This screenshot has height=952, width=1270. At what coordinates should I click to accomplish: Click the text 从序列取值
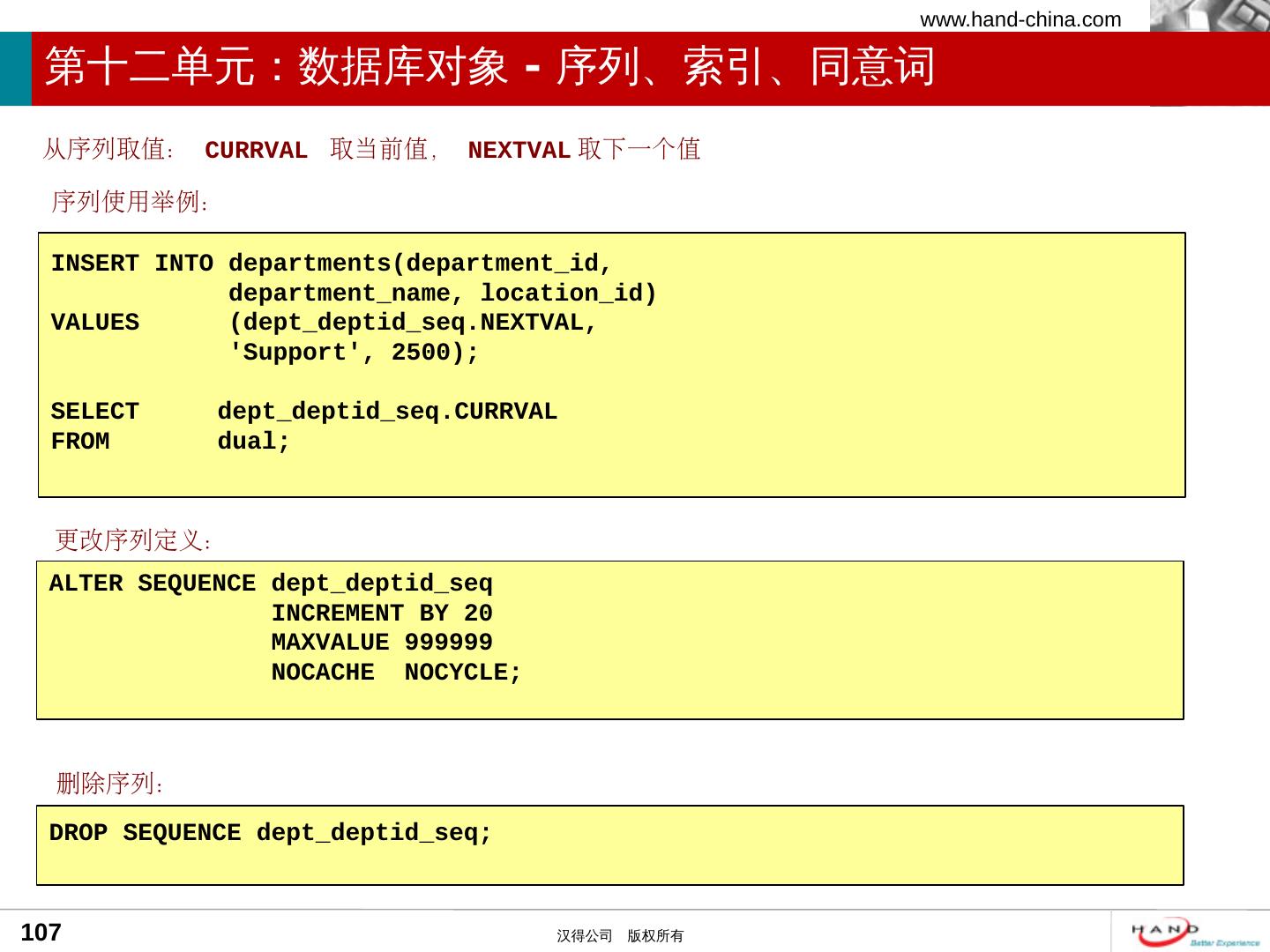pos(108,149)
